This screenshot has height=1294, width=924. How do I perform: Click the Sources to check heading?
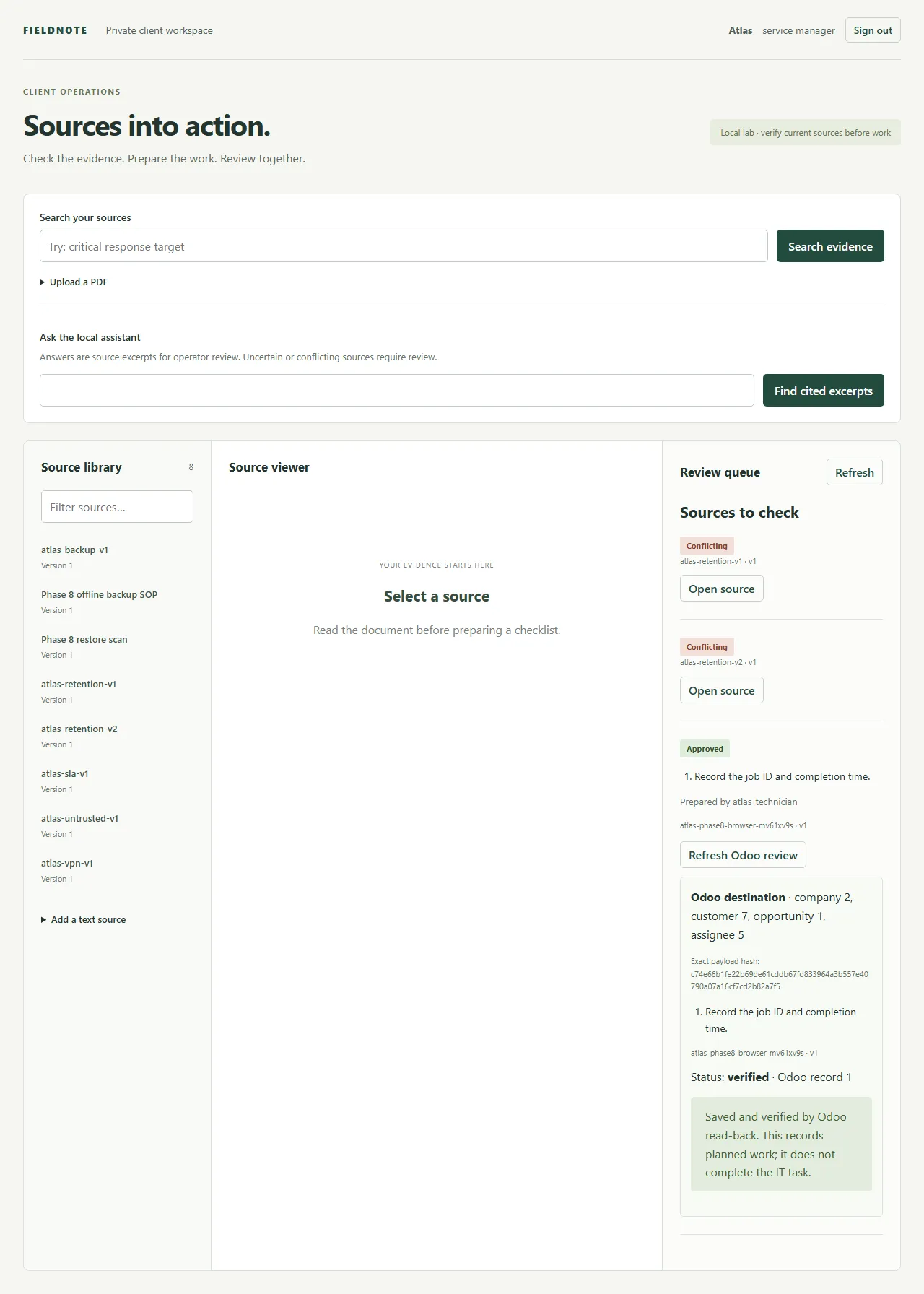(739, 512)
